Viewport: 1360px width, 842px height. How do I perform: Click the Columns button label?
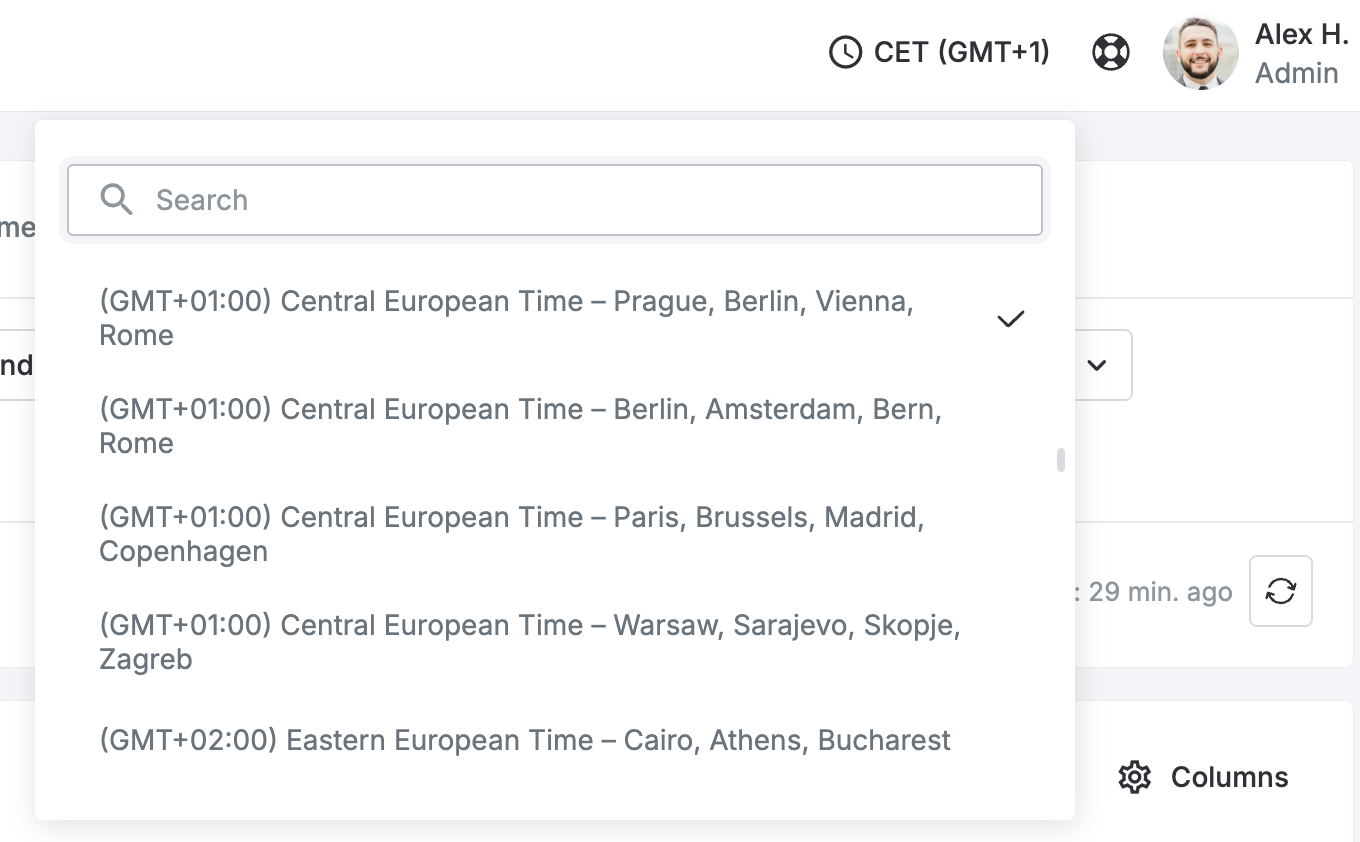tap(1229, 777)
